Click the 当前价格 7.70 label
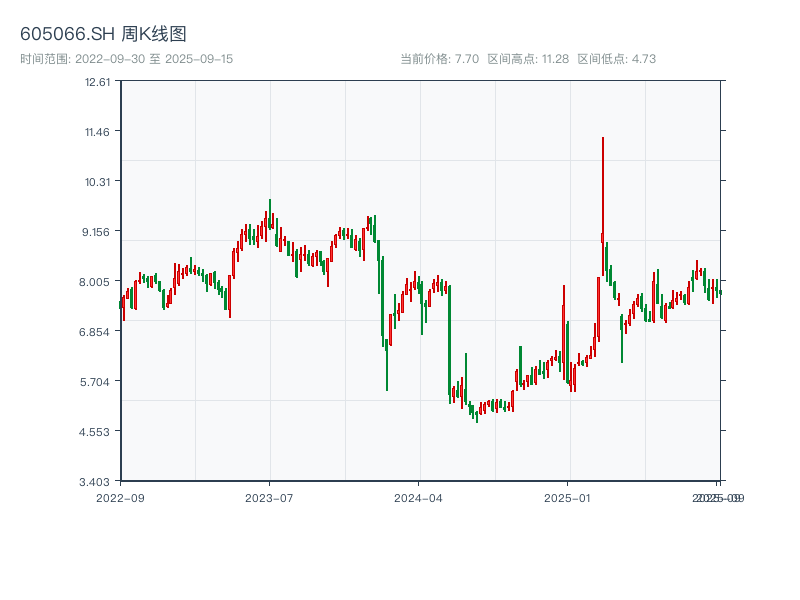 coord(440,59)
